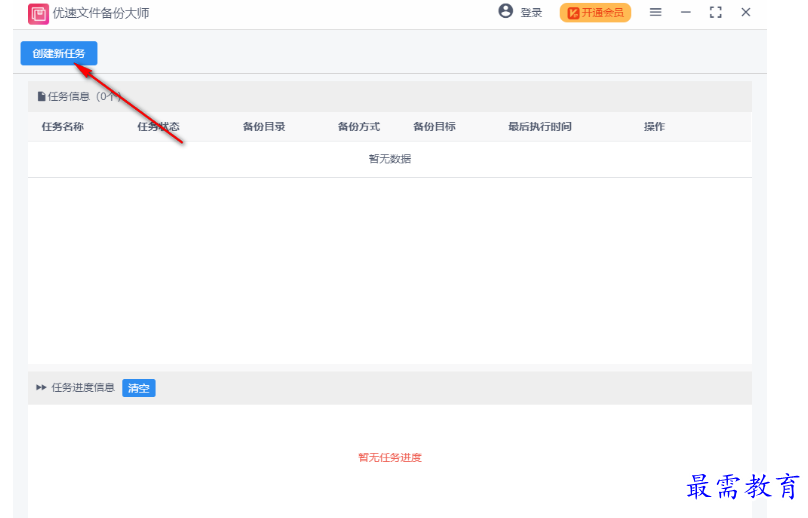Viewport: 808px width, 518px height.
Task: Click the 开通会员 membership button
Action: click(595, 13)
